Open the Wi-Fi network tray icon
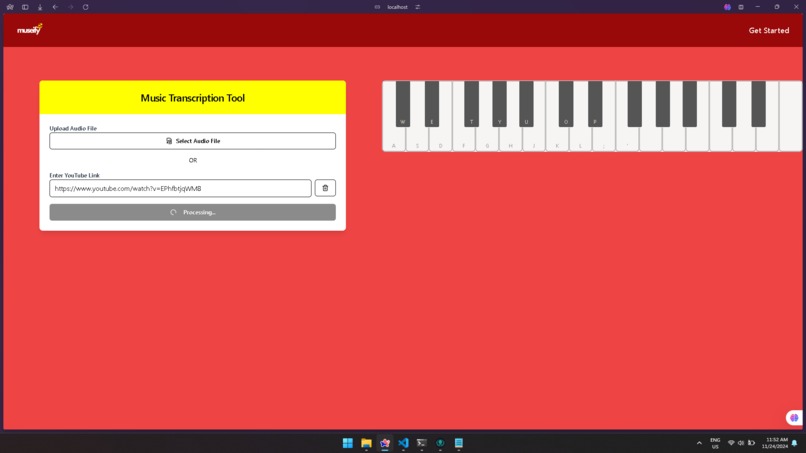806x453 pixels. (731, 443)
